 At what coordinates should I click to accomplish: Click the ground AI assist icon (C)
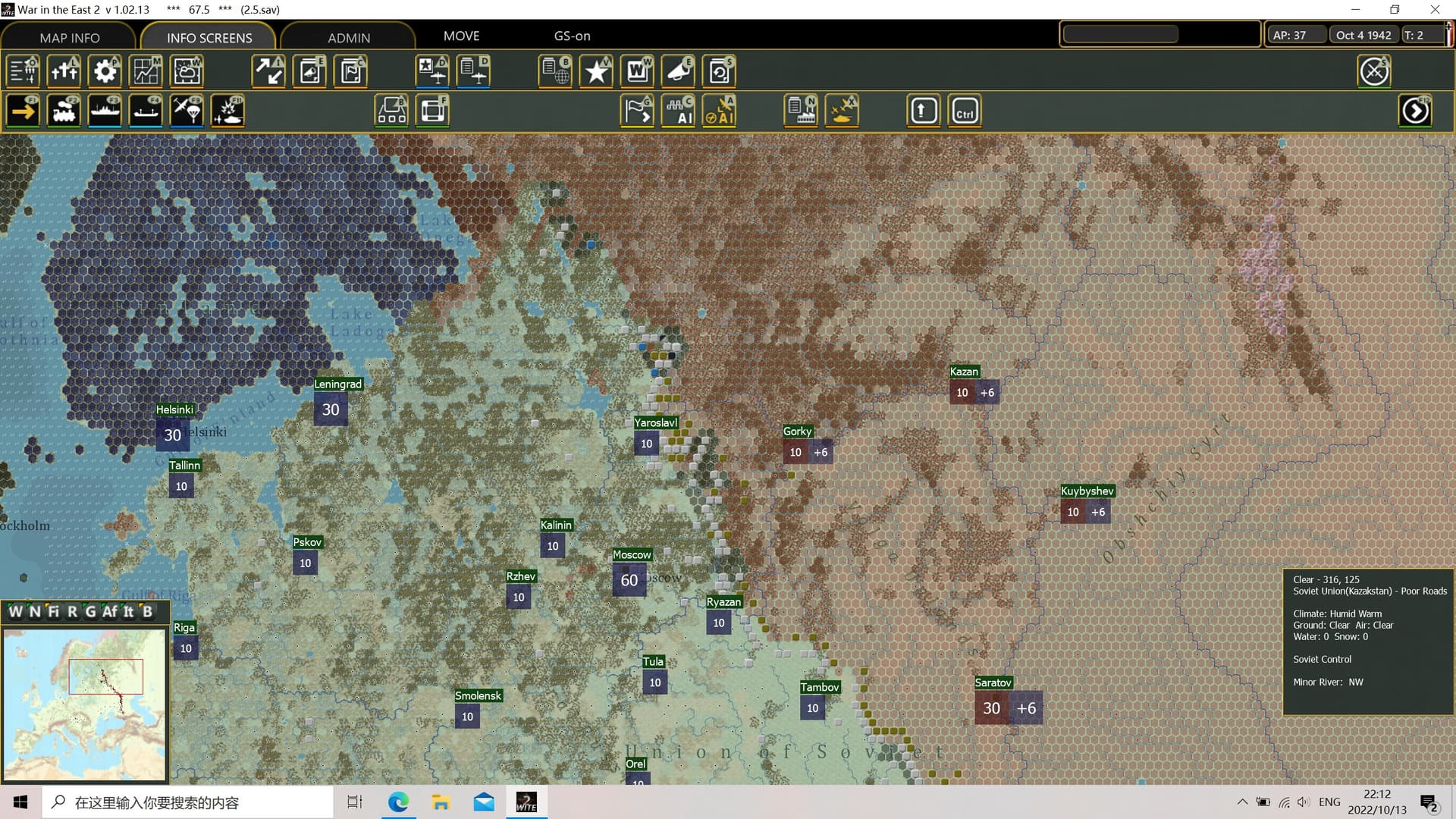pyautogui.click(x=679, y=111)
